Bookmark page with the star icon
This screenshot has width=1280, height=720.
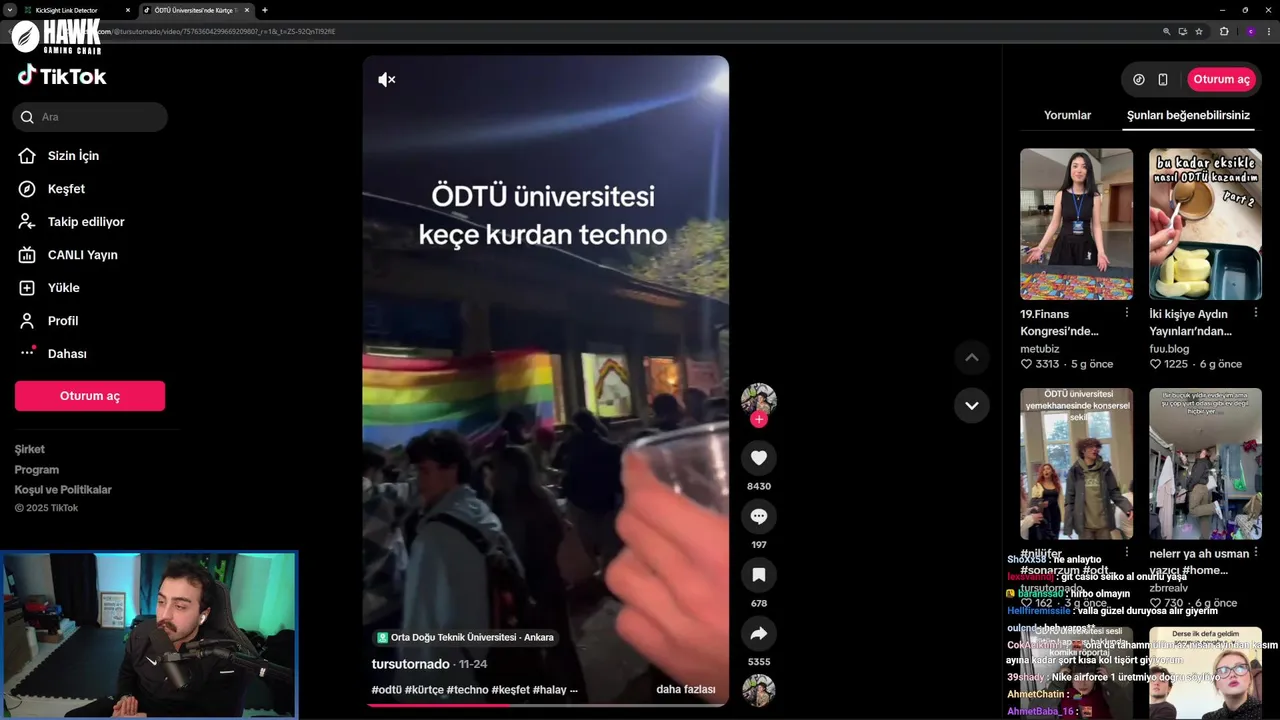click(1199, 31)
